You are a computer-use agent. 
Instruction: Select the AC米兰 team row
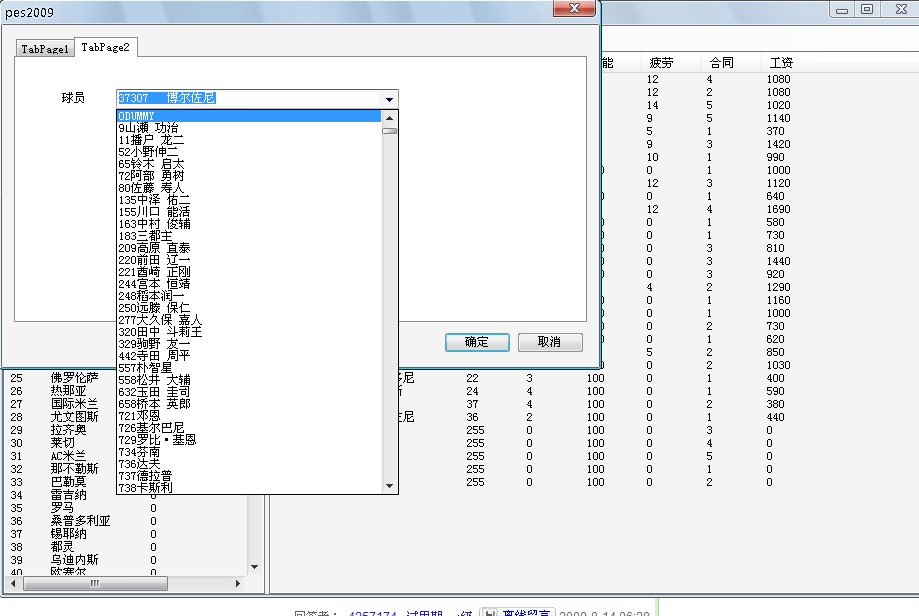[69, 456]
